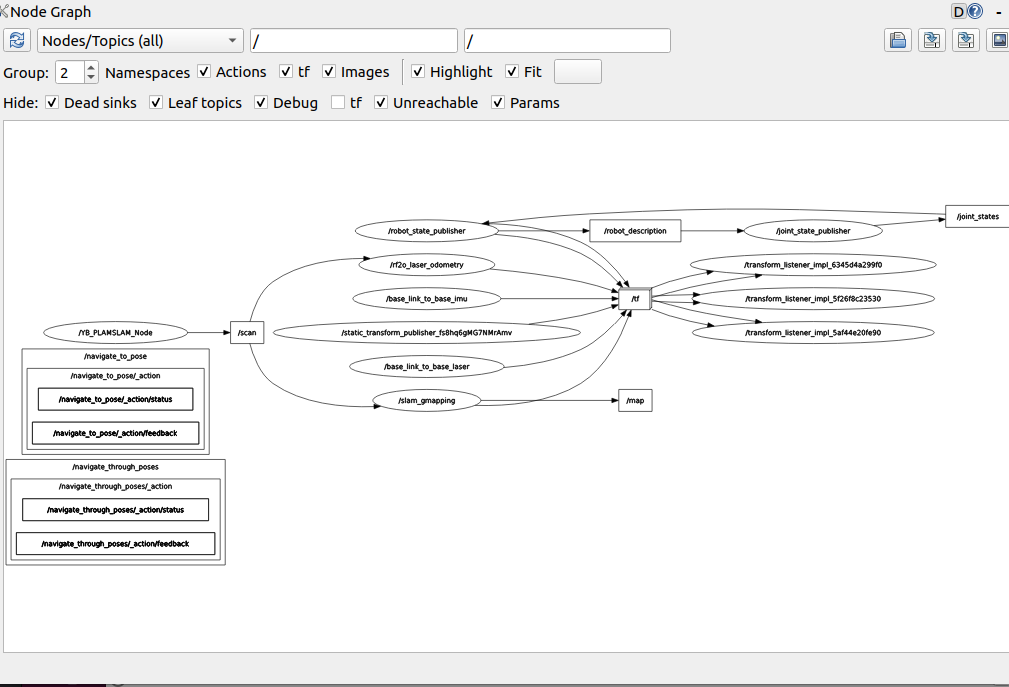Select the /map topic box
The width and height of the screenshot is (1009, 687).
tap(635, 400)
